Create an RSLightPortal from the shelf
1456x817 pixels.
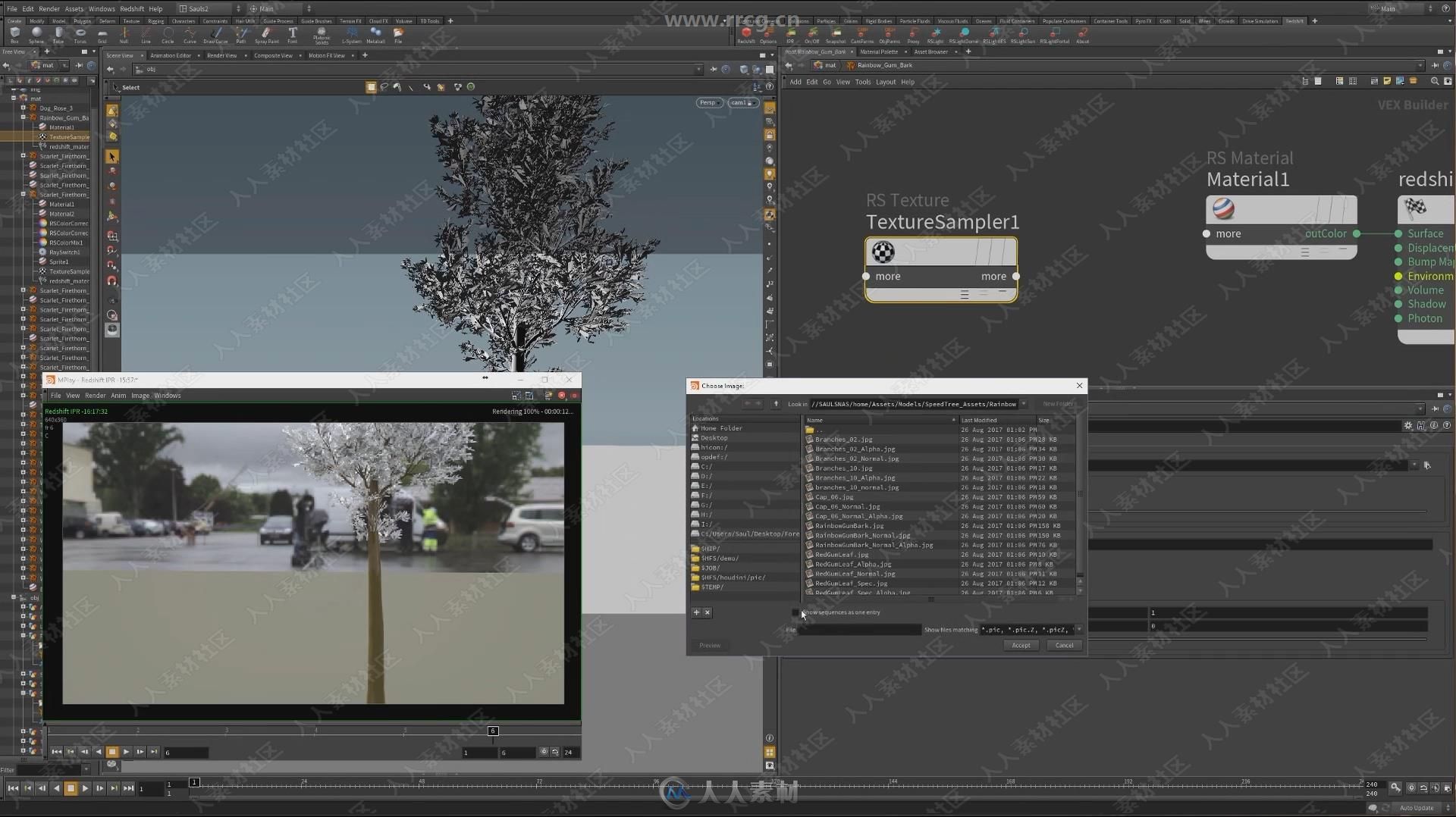(1055, 35)
